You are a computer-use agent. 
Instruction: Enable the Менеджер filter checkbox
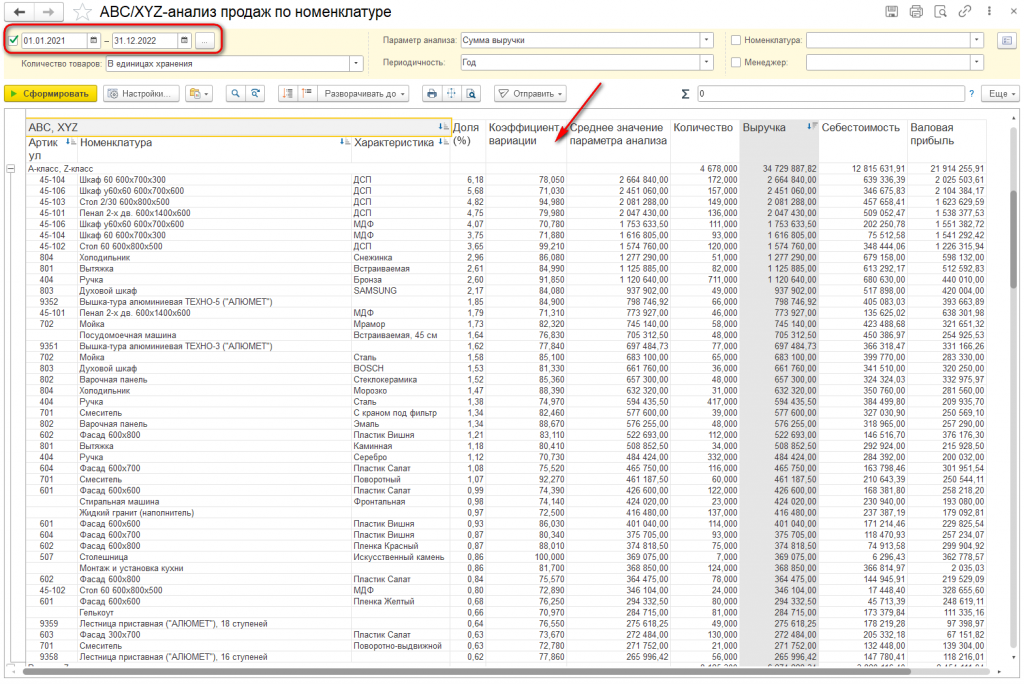[736, 63]
